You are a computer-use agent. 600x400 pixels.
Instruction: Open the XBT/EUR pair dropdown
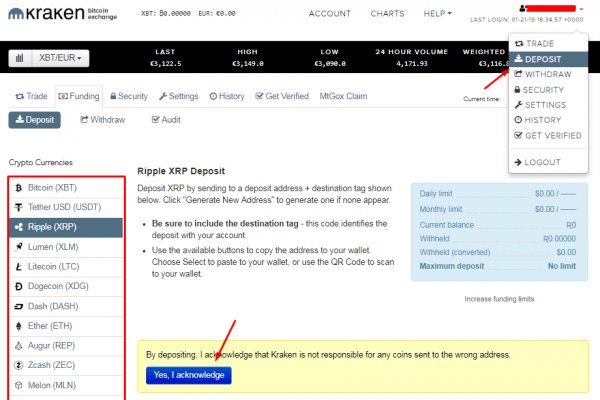click(63, 59)
